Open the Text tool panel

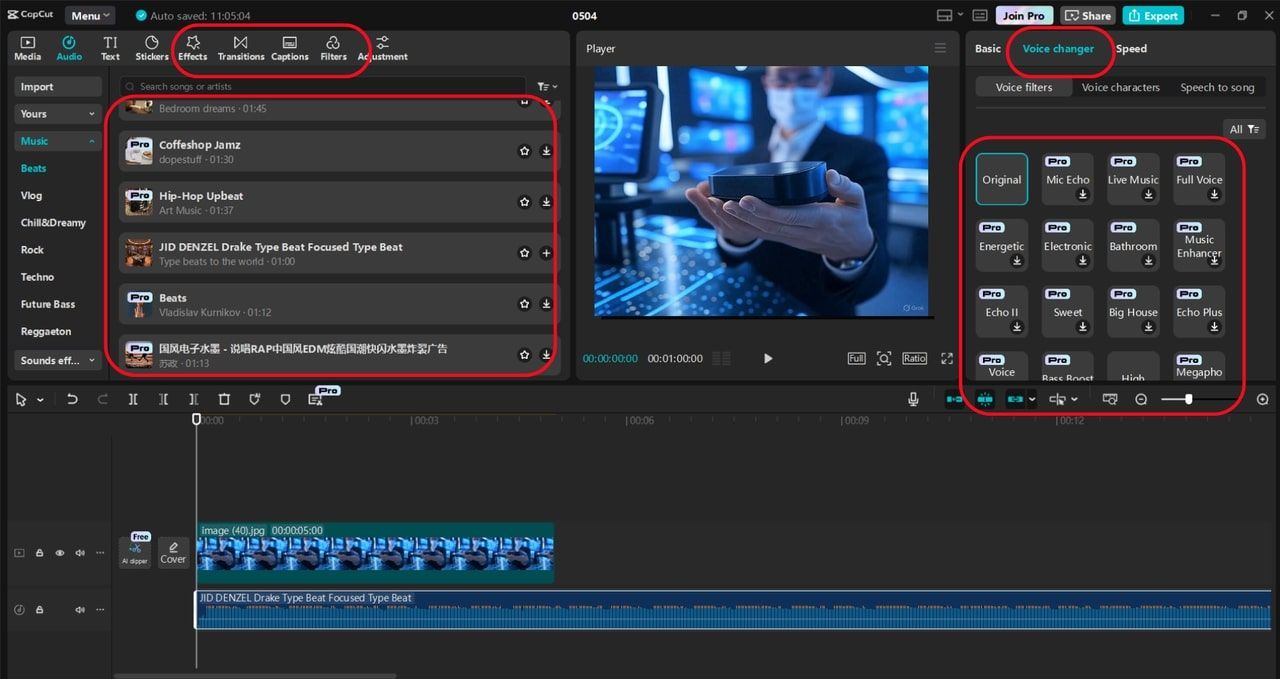click(110, 48)
